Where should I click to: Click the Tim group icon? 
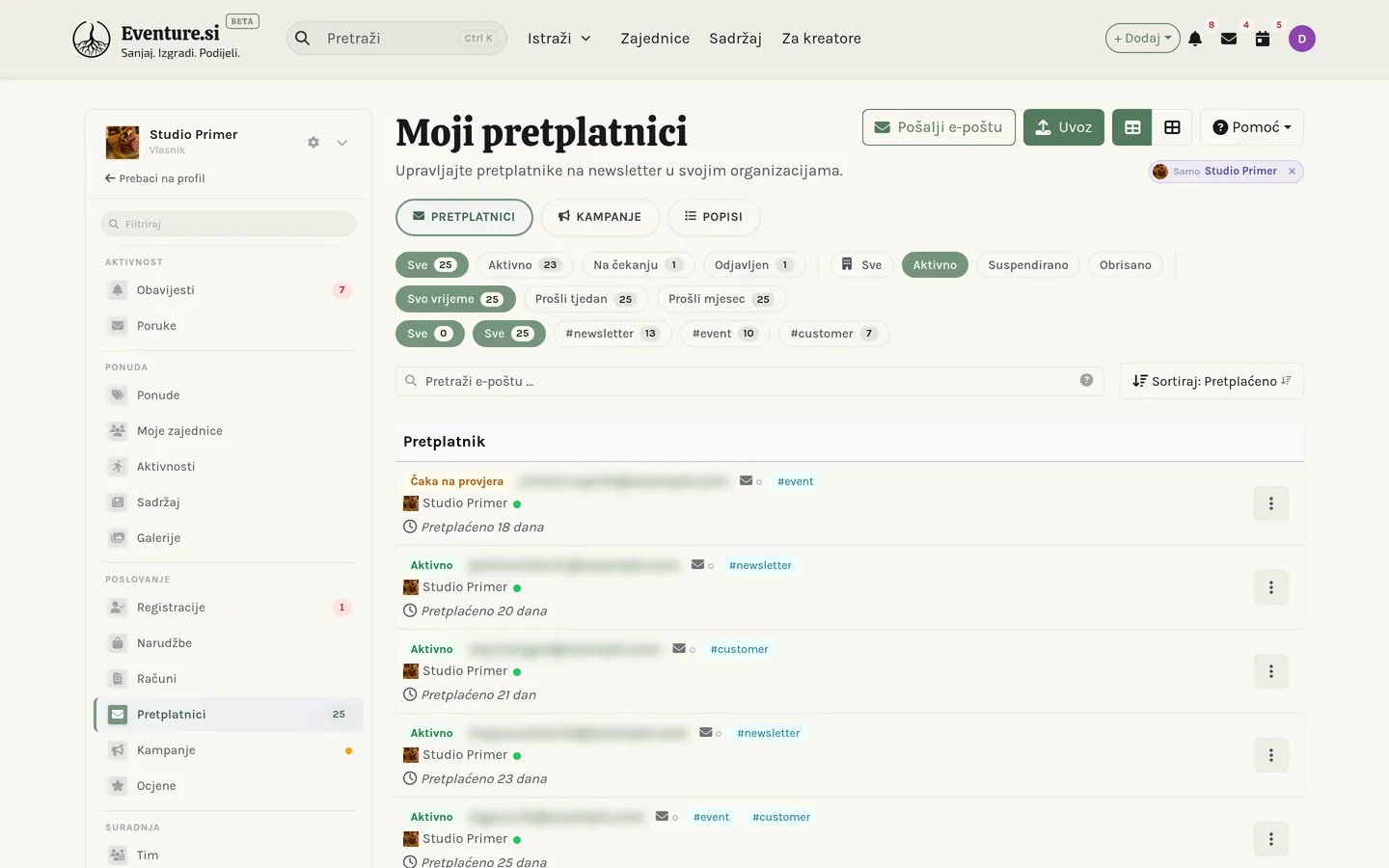(118, 855)
